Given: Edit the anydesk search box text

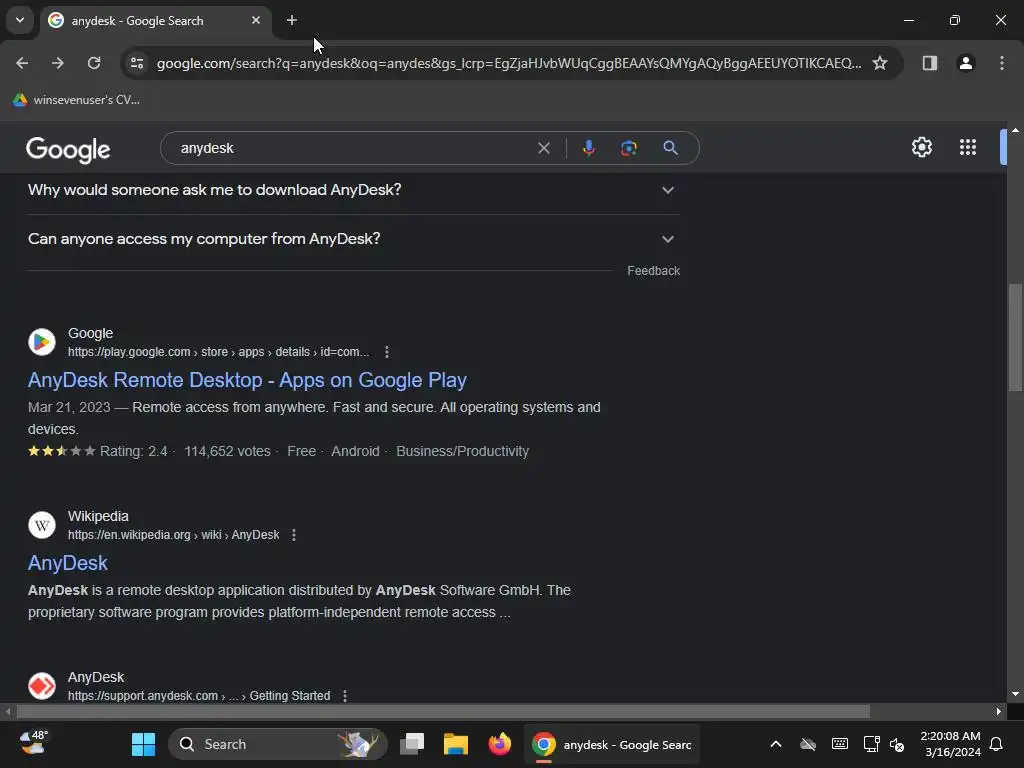Looking at the screenshot, I should click(353, 148).
